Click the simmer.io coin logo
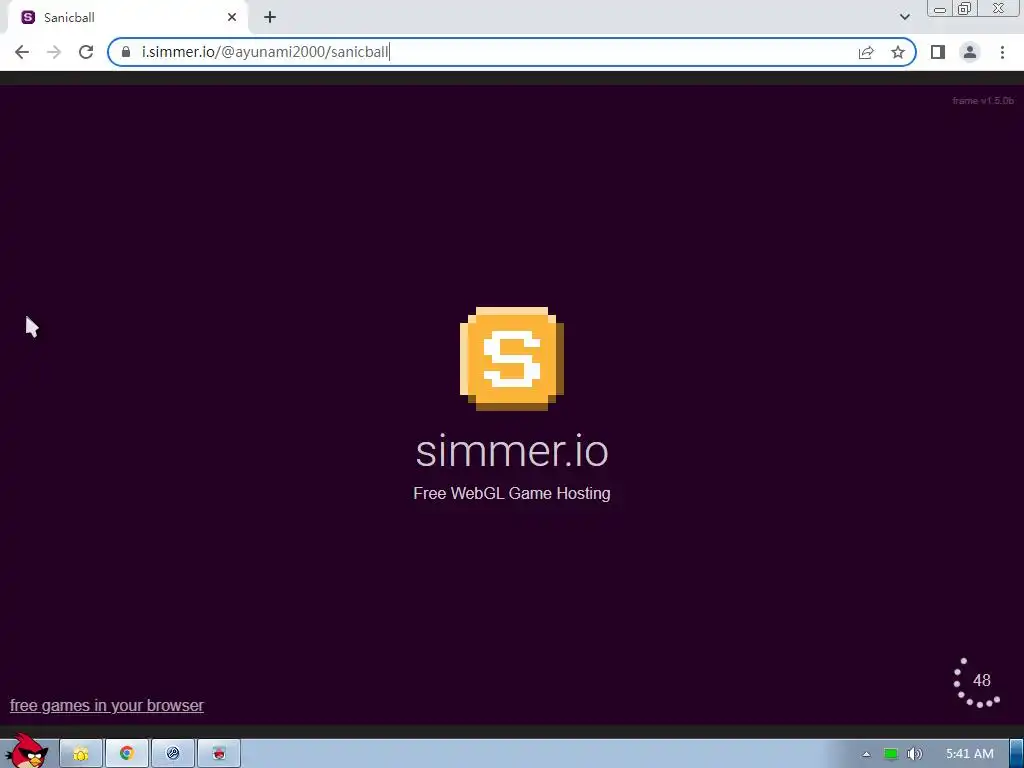 pos(512,359)
